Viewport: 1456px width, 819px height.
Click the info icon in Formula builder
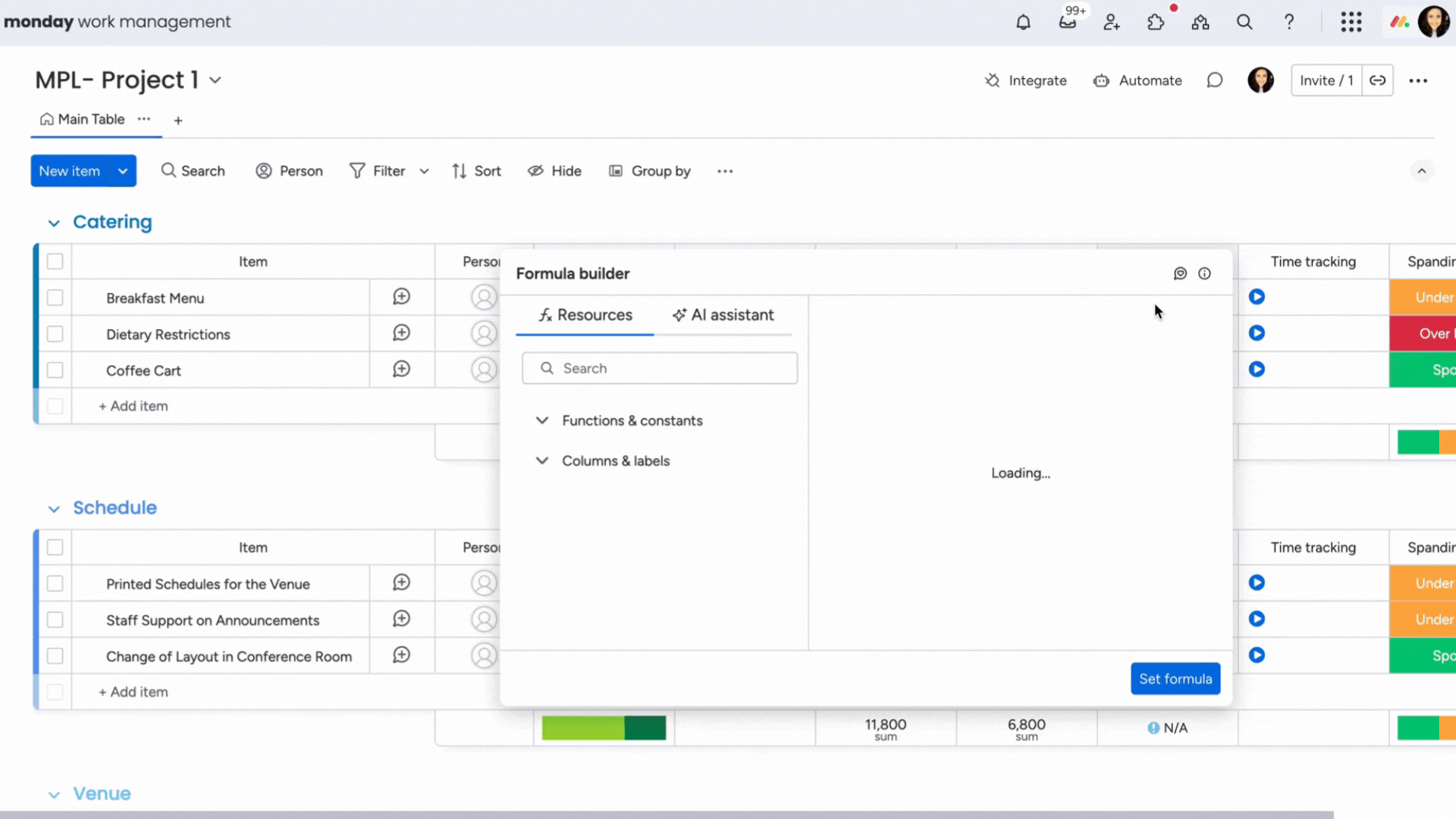coord(1206,273)
